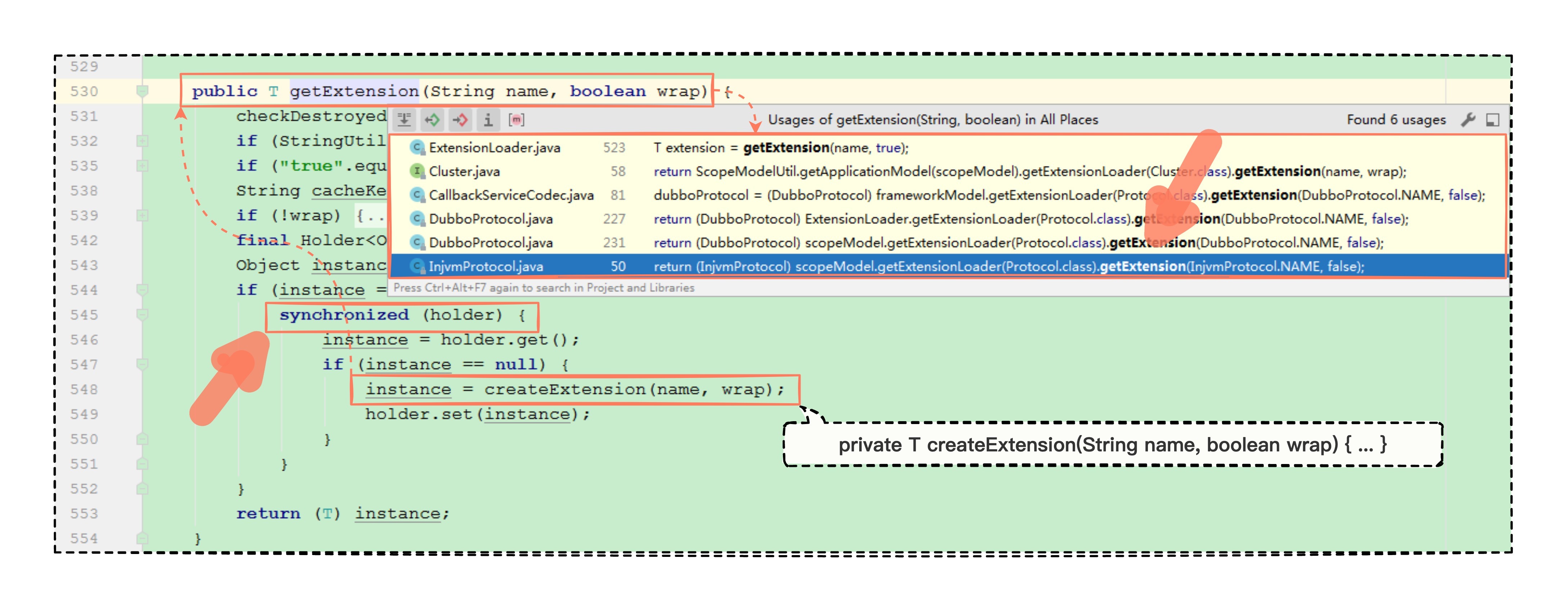Click the open-in-tool-window pin icon
This screenshot has height=608, width=1568.
click(1492, 119)
